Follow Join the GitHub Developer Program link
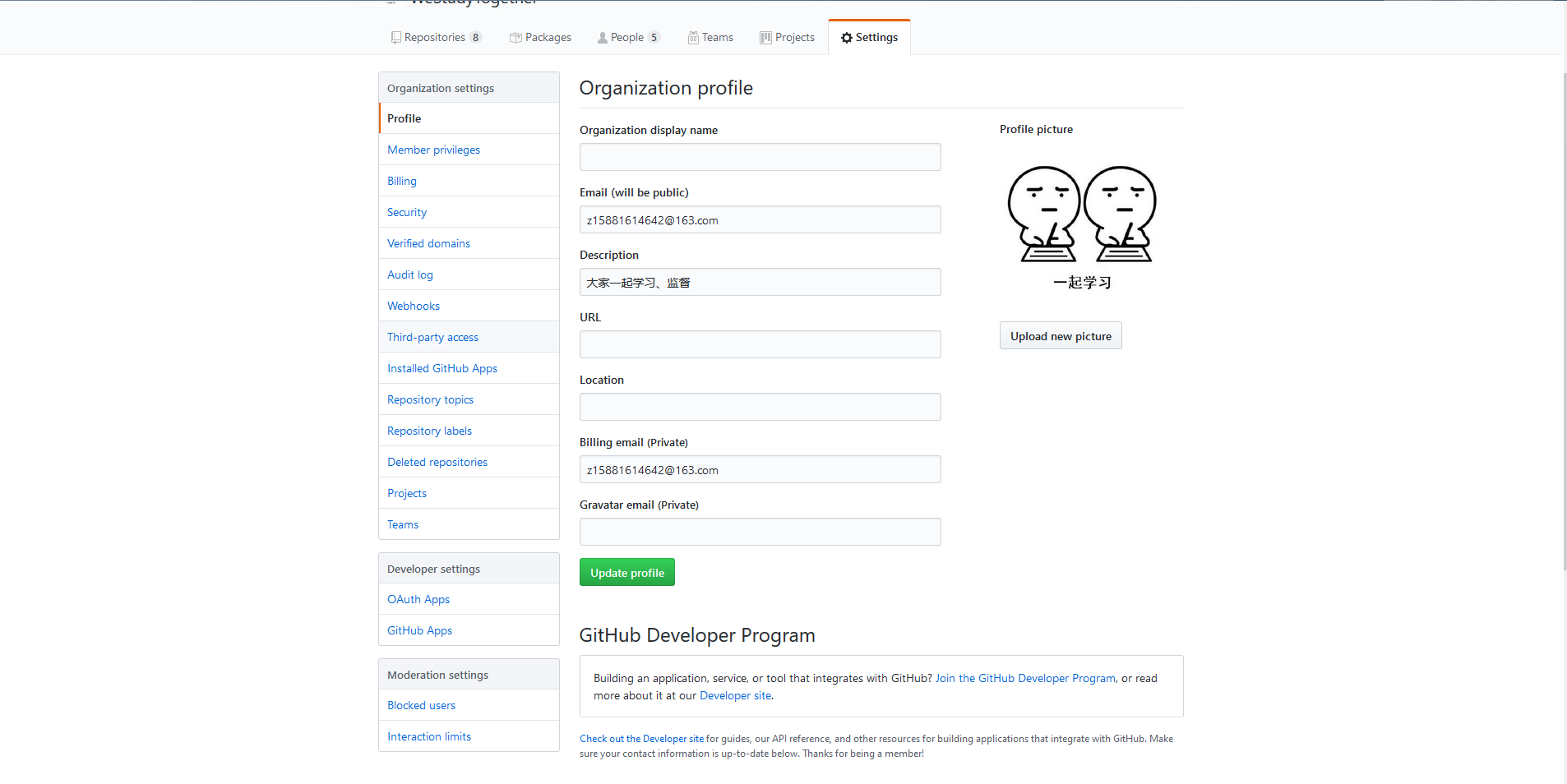Screen dimensions: 1567x784 [1025, 678]
